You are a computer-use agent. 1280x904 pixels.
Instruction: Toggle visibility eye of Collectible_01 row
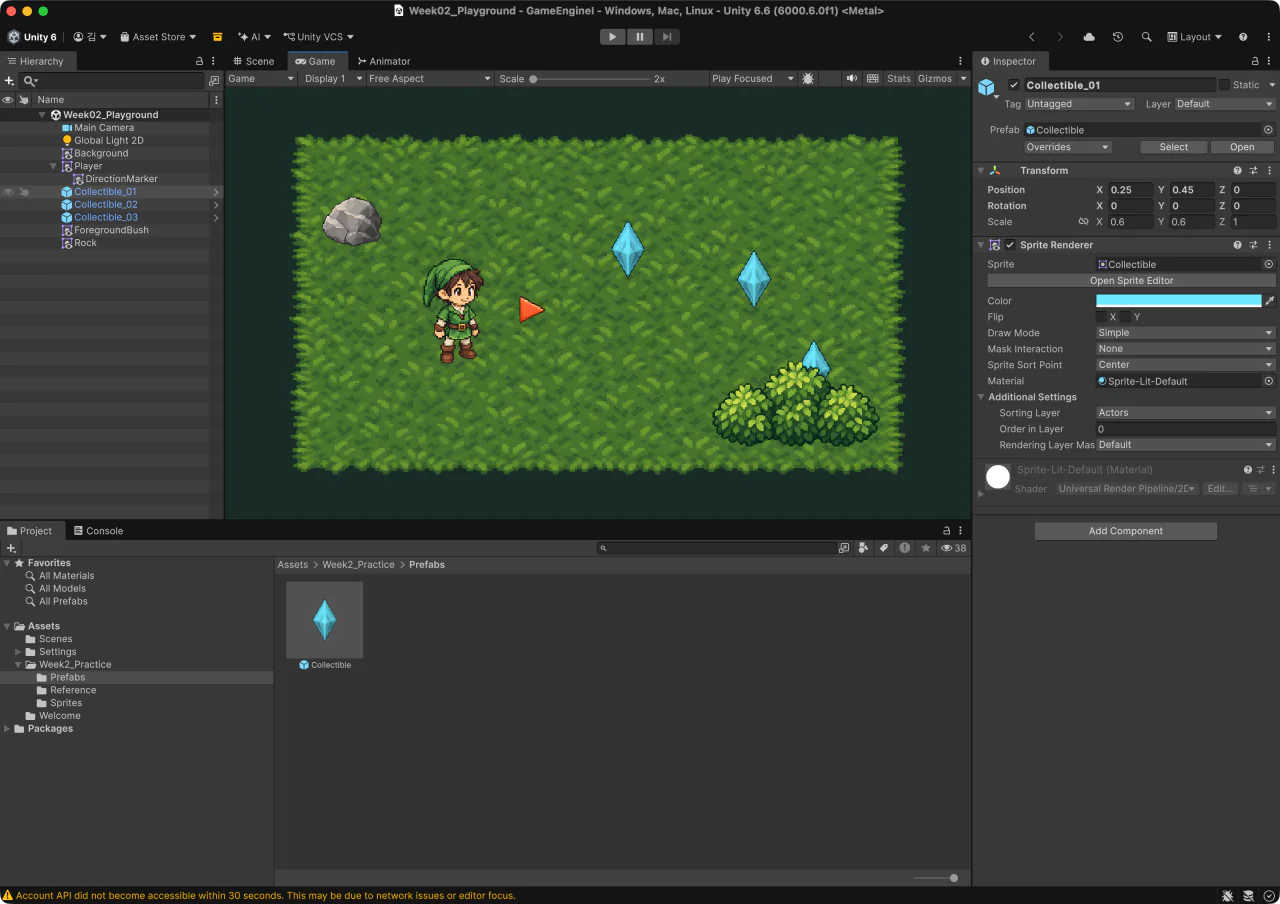tap(8, 192)
